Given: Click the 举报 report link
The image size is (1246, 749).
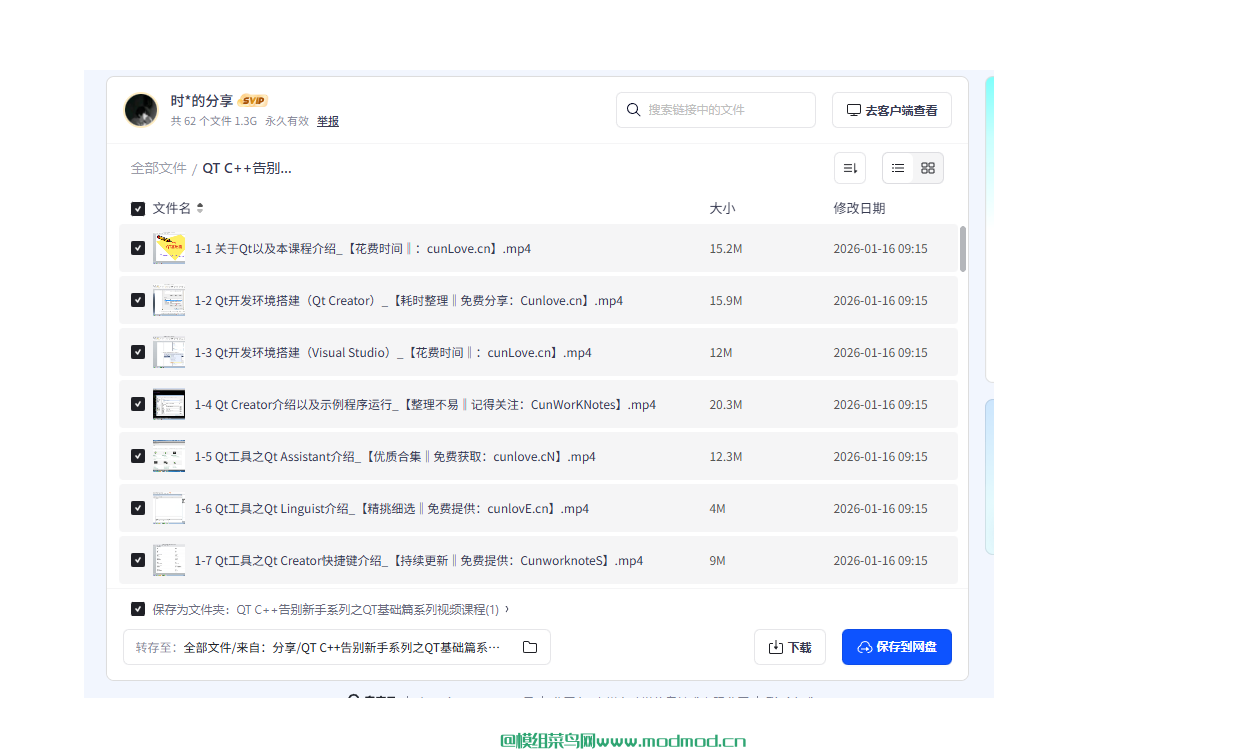Looking at the screenshot, I should pos(328,121).
